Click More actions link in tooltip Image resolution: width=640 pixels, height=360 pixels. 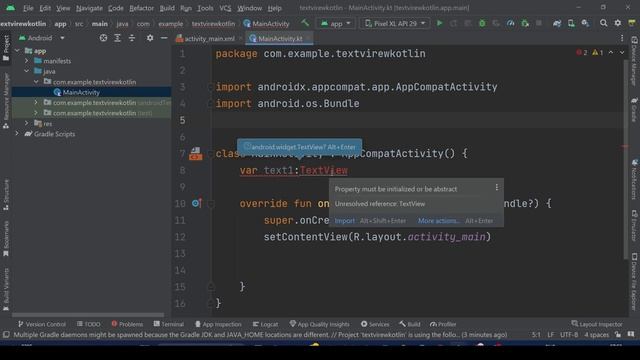tap(438, 220)
